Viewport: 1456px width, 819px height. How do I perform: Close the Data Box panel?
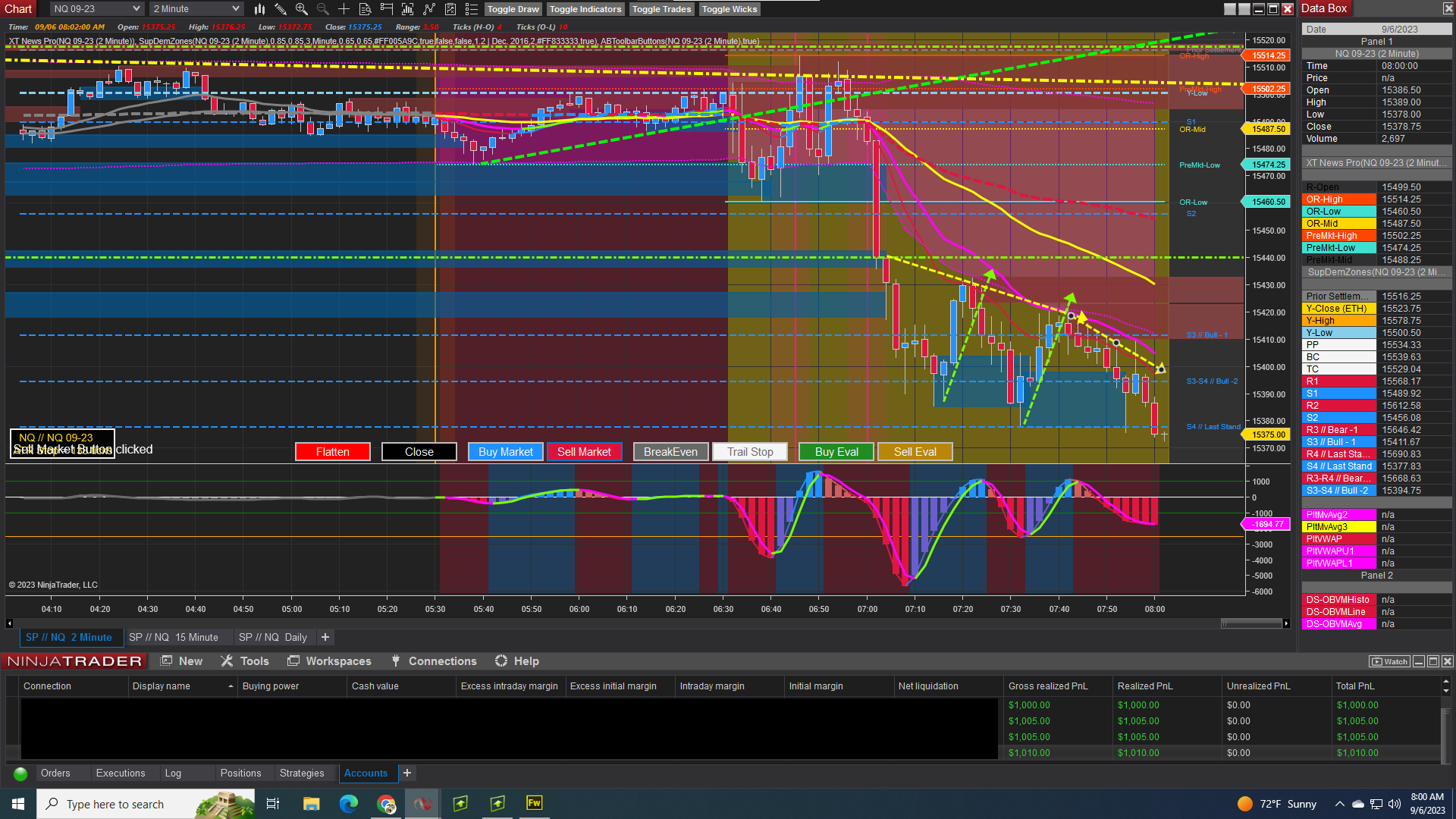tap(1448, 8)
